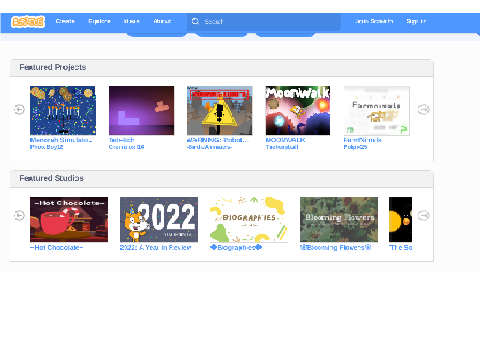The height and width of the screenshot is (360, 480).
Task: Open the 2022 Year in Review studio thumbnail
Action: point(159,219)
